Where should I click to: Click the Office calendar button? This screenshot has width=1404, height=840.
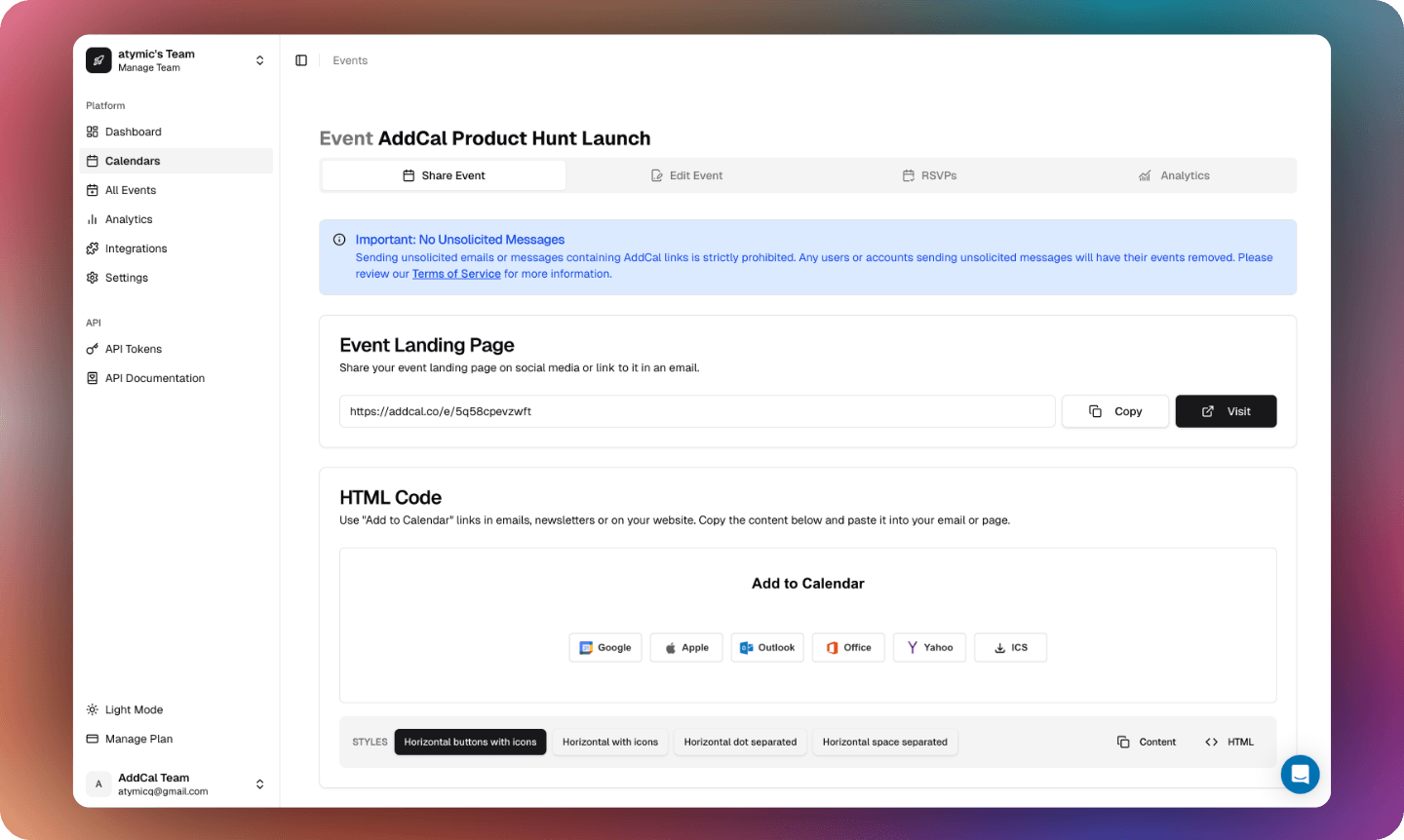tap(848, 647)
